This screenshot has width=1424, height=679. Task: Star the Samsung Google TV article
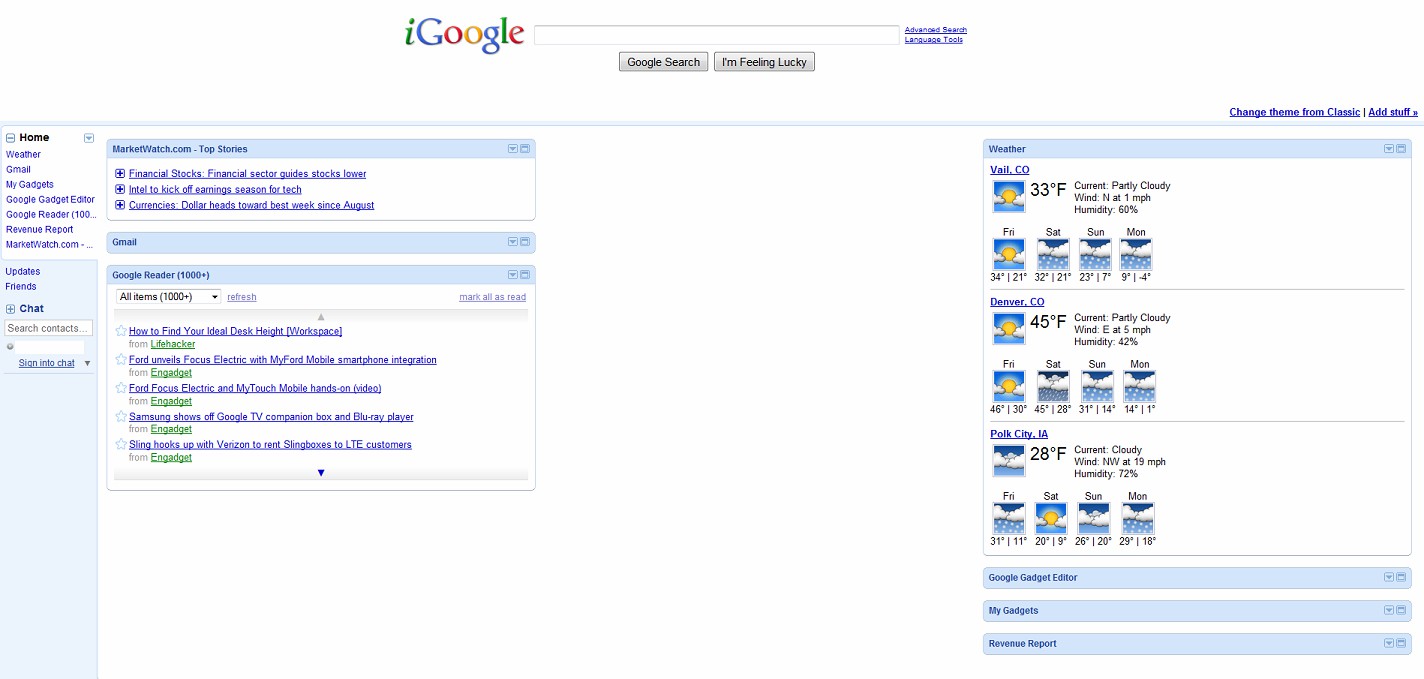pos(121,416)
